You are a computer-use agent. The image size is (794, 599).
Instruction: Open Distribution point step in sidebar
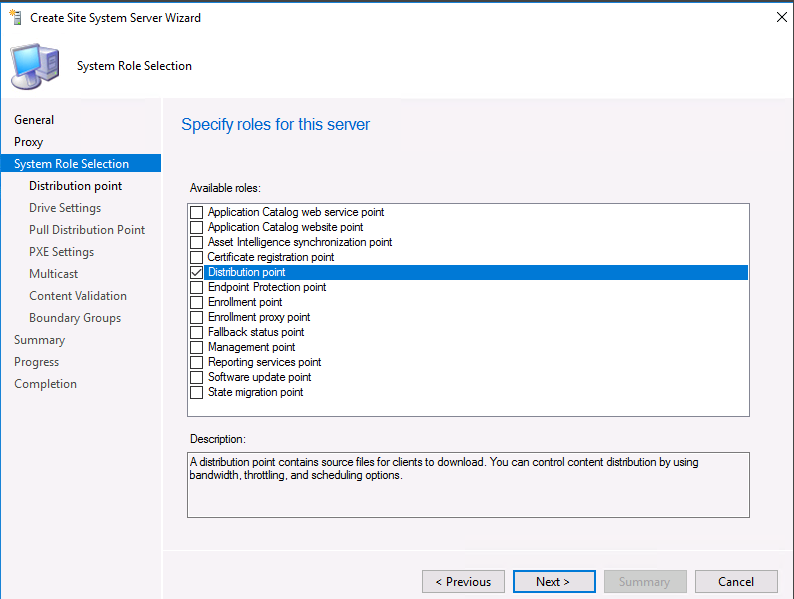click(x=75, y=186)
